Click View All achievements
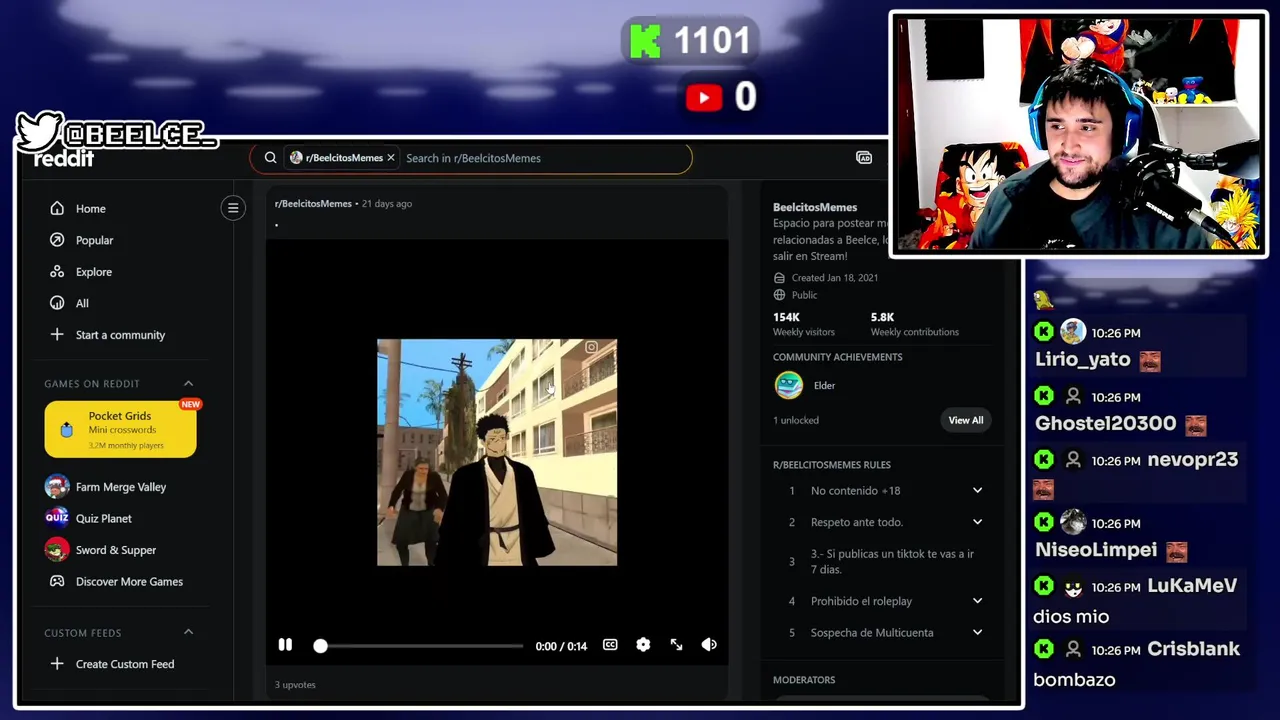 point(966,420)
